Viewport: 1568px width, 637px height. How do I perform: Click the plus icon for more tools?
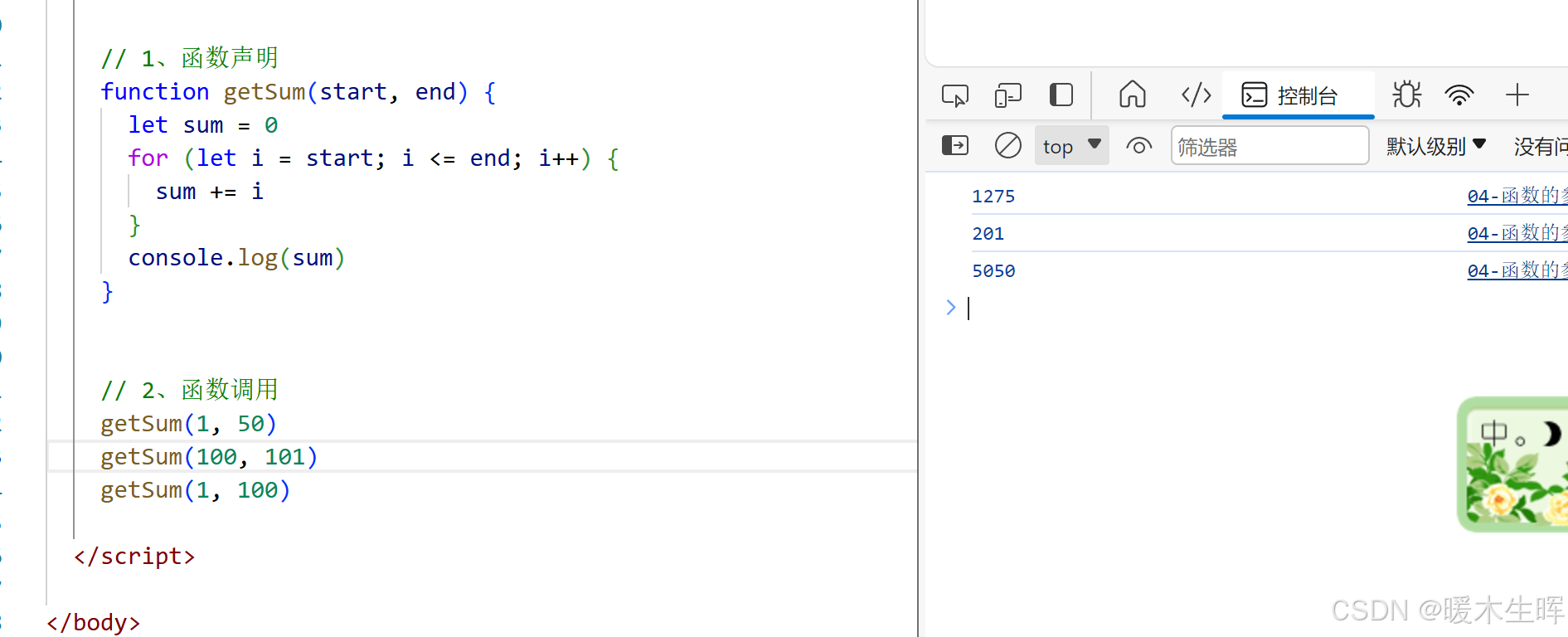(x=1517, y=95)
